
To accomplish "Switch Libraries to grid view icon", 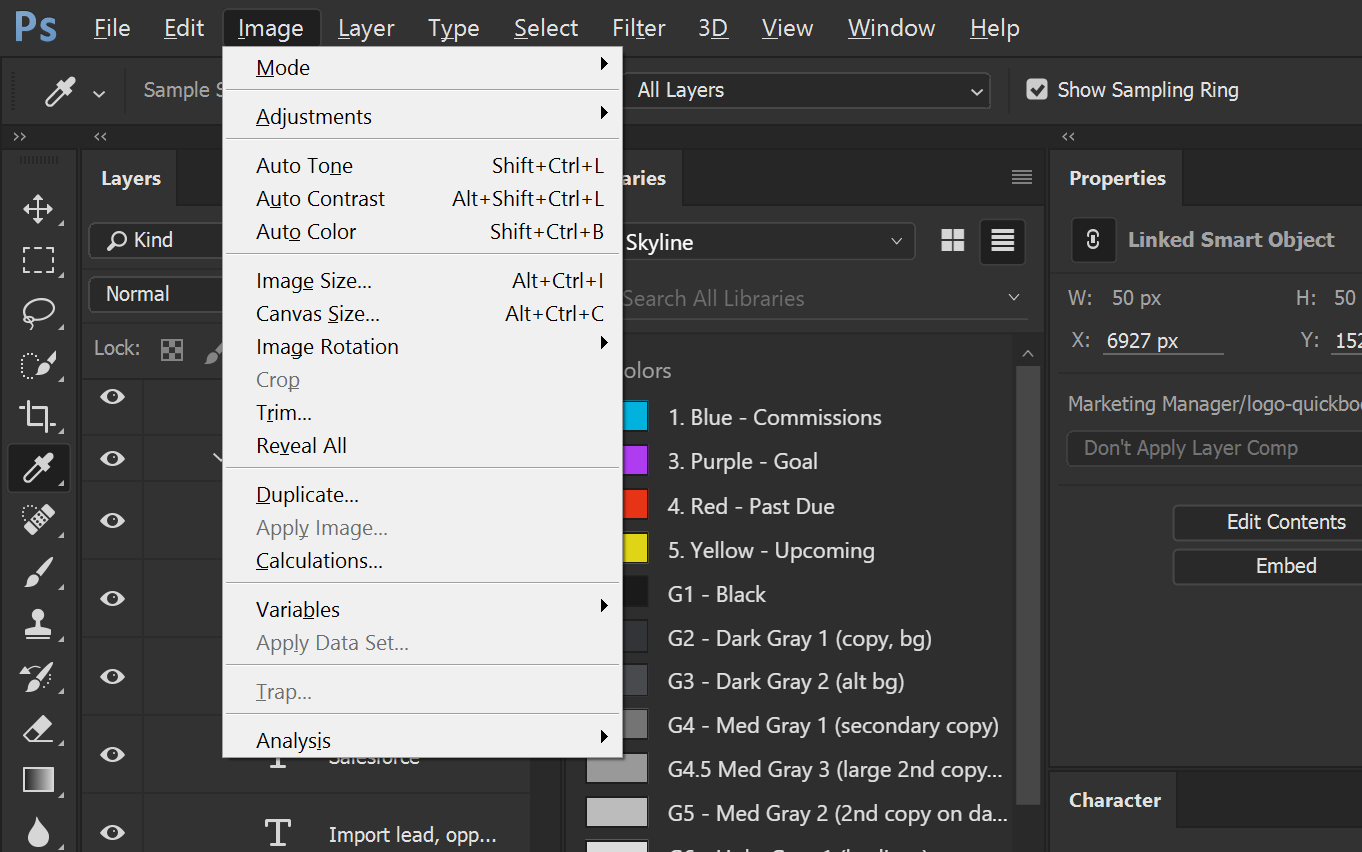I will click(953, 240).
